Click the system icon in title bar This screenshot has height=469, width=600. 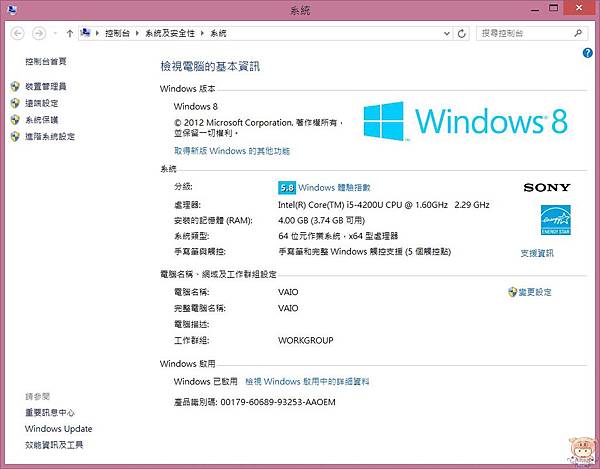click(x=12, y=9)
